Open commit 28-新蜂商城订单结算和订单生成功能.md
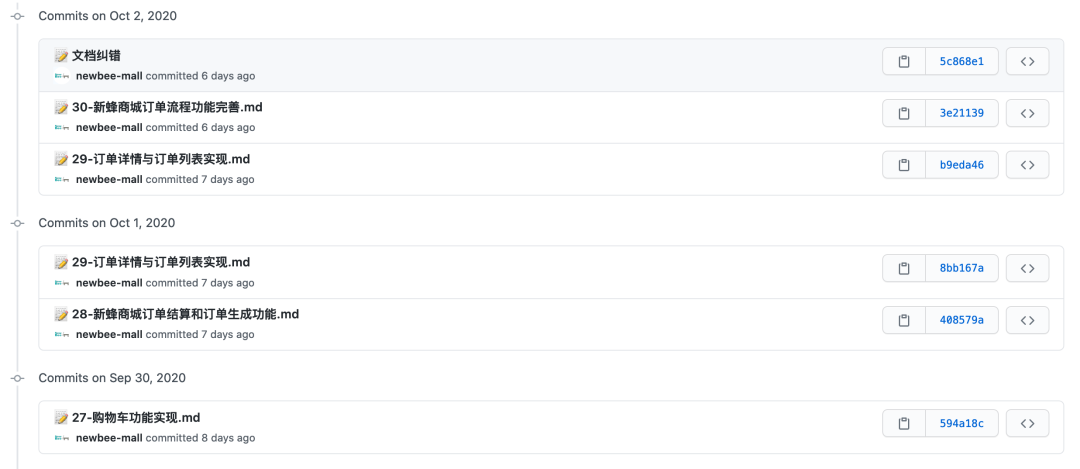Image resolution: width=1080 pixels, height=469 pixels. pyautogui.click(x=185, y=314)
